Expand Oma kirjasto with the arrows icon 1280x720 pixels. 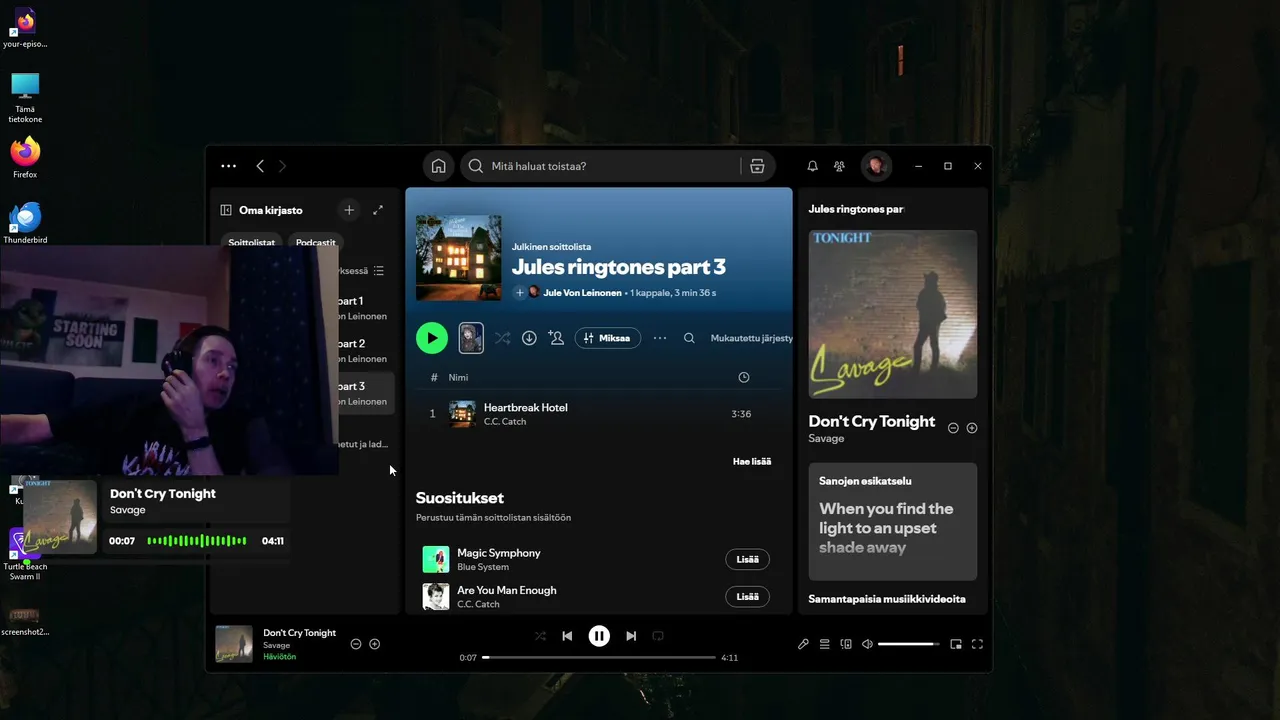click(378, 210)
